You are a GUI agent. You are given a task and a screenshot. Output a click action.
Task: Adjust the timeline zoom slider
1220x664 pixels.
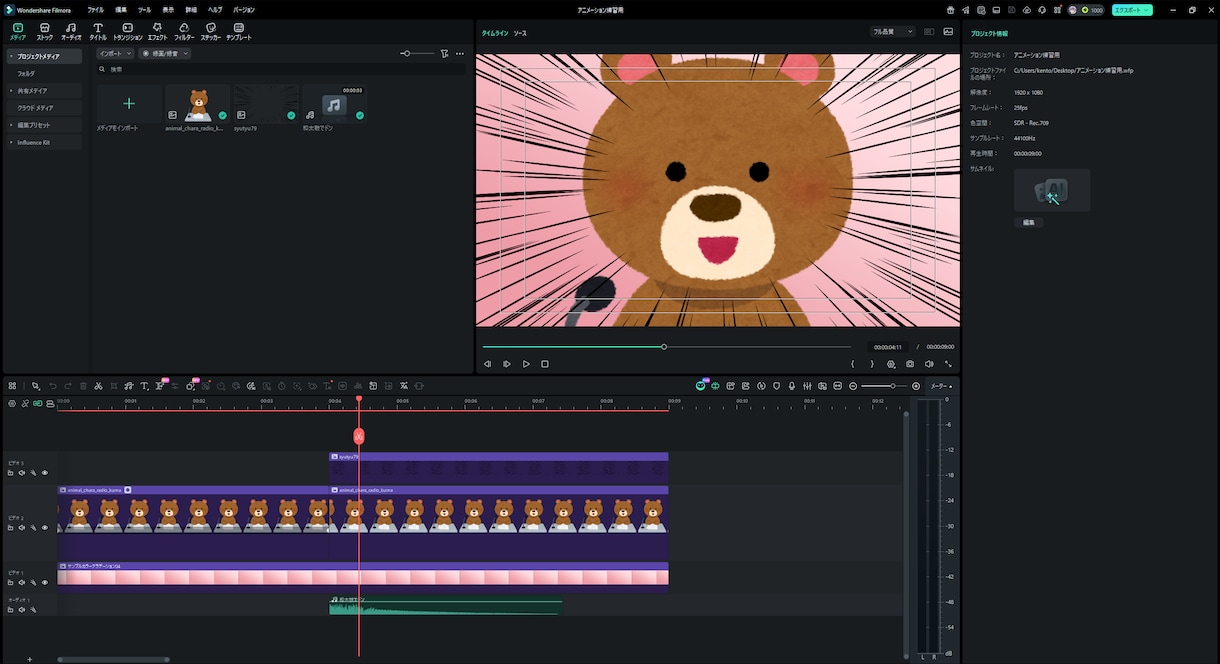884,386
